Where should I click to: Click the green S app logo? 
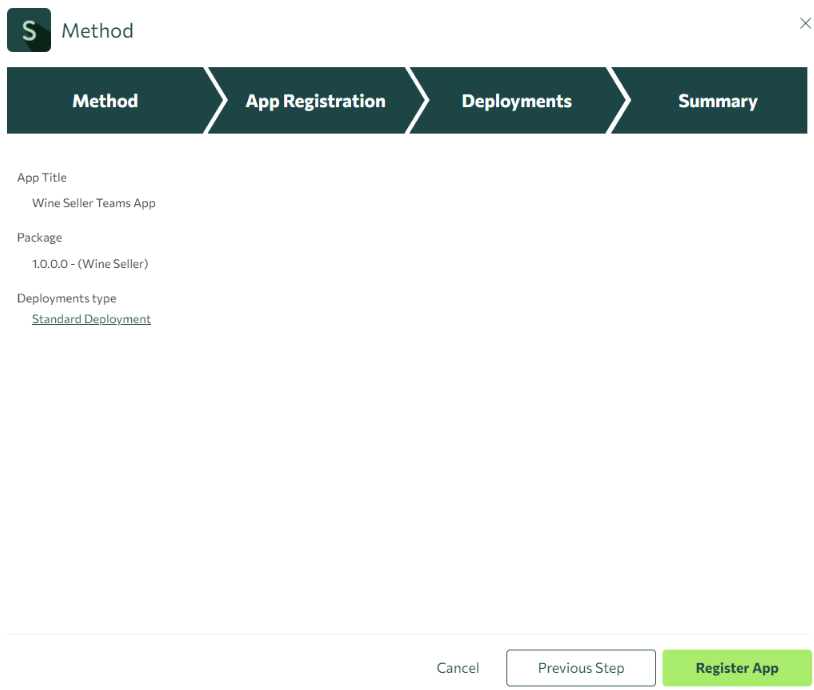coord(29,31)
